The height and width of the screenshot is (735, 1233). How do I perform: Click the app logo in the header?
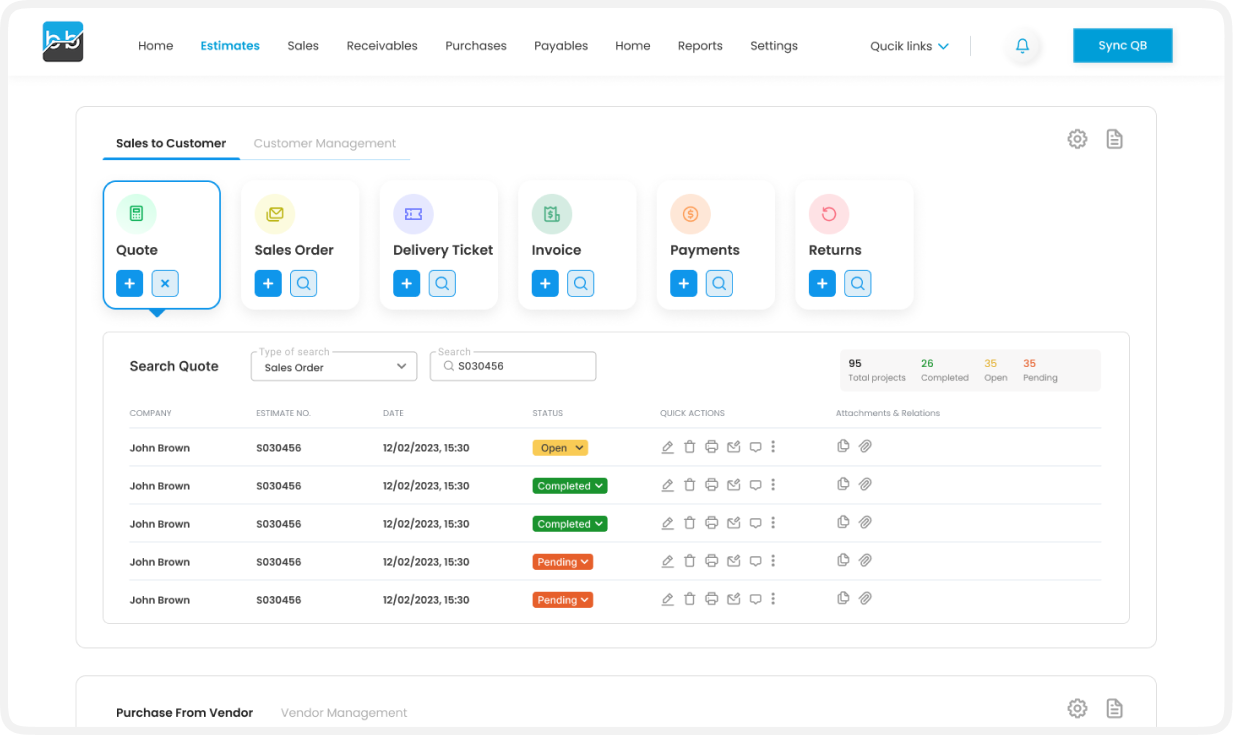tap(63, 42)
